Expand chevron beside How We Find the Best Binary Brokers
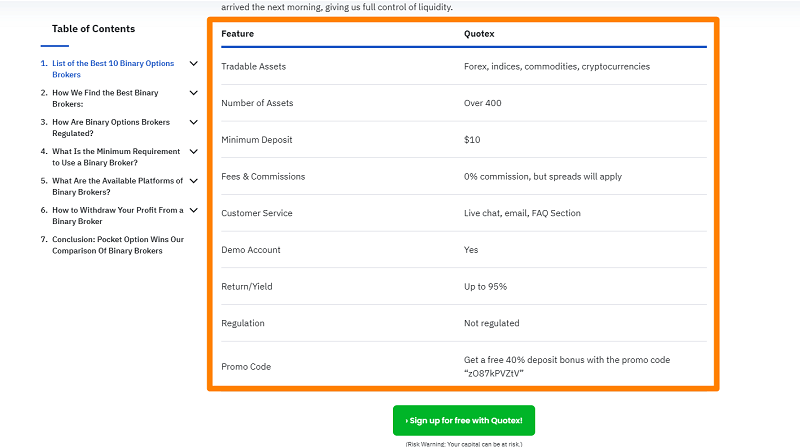 click(193, 93)
